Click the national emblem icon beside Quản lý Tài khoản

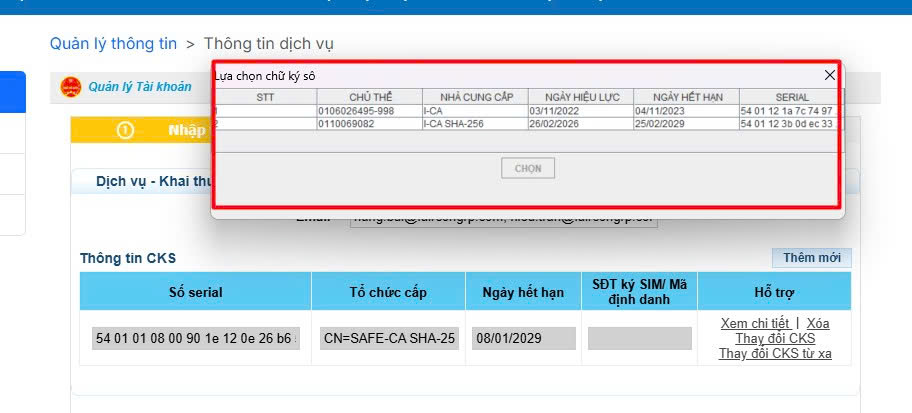(71, 87)
